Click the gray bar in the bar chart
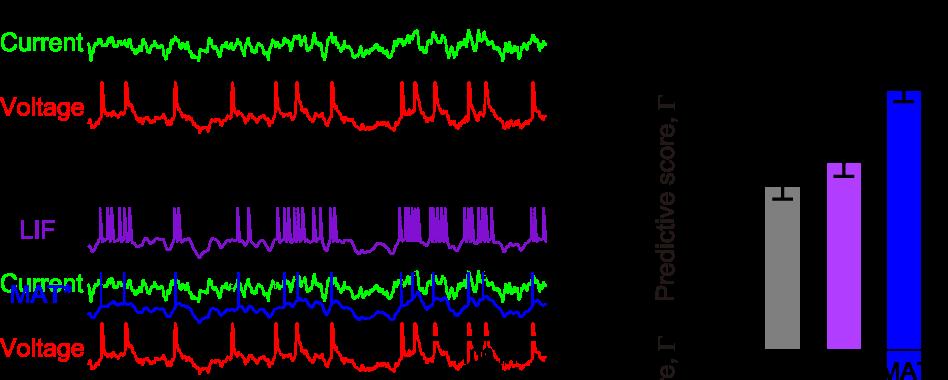The image size is (948, 380). (x=782, y=268)
